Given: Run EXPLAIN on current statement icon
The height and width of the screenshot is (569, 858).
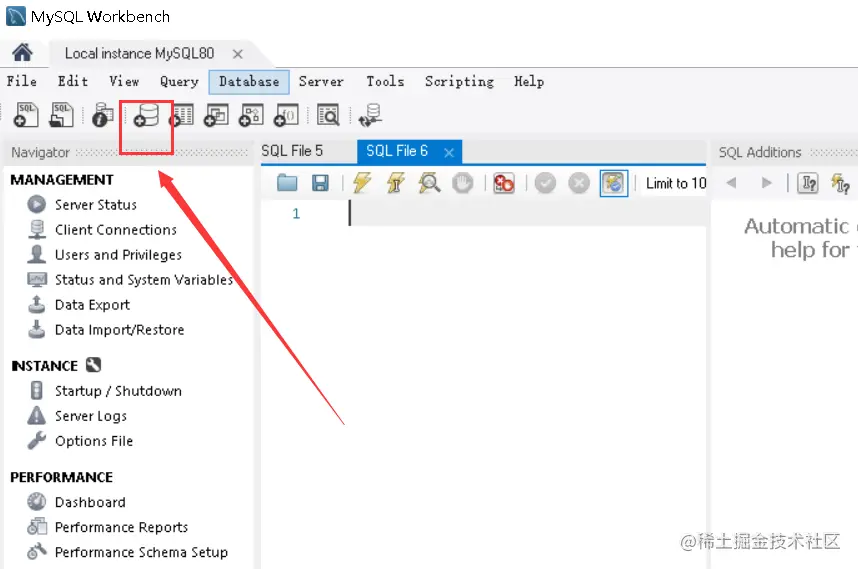Looking at the screenshot, I should (429, 183).
